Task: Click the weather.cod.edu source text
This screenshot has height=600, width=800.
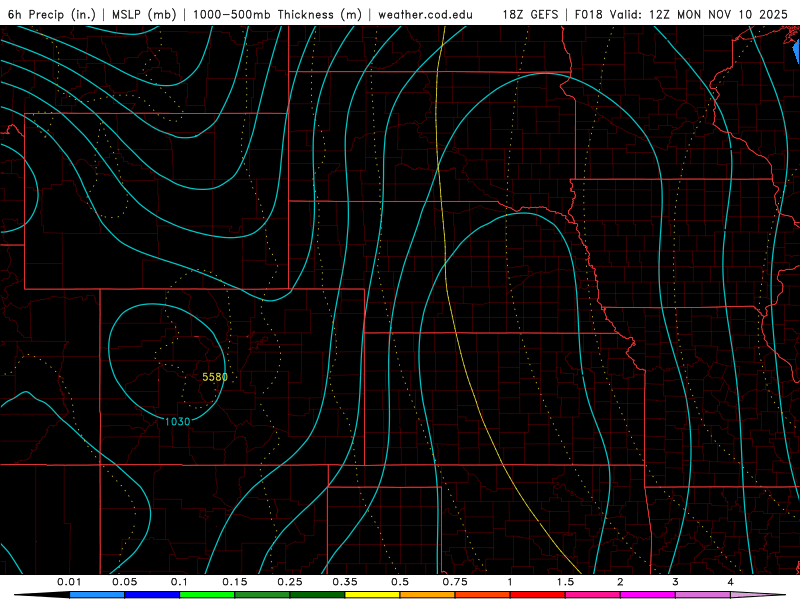Action: [x=425, y=15]
